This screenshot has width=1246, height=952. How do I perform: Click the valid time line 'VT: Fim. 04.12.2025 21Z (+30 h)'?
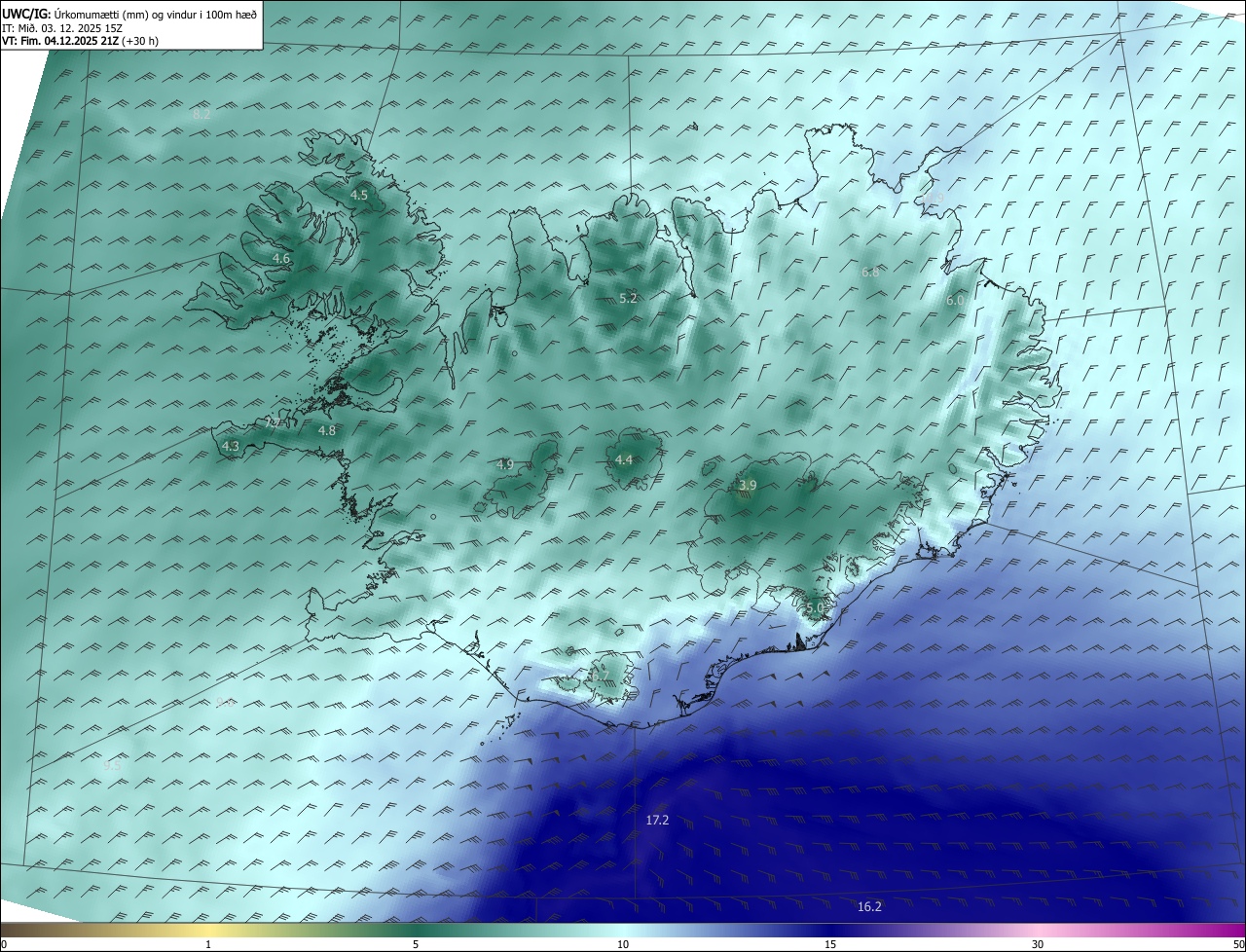tap(80, 41)
